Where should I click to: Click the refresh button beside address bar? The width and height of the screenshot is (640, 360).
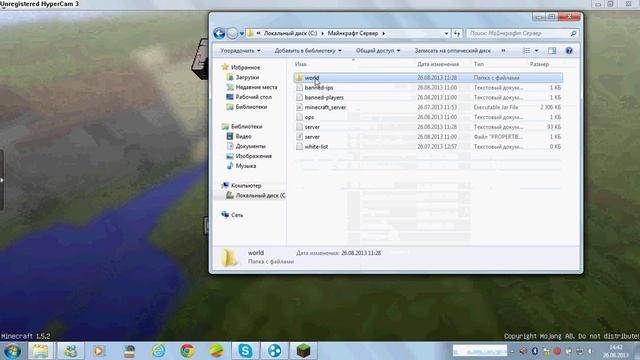[x=457, y=33]
